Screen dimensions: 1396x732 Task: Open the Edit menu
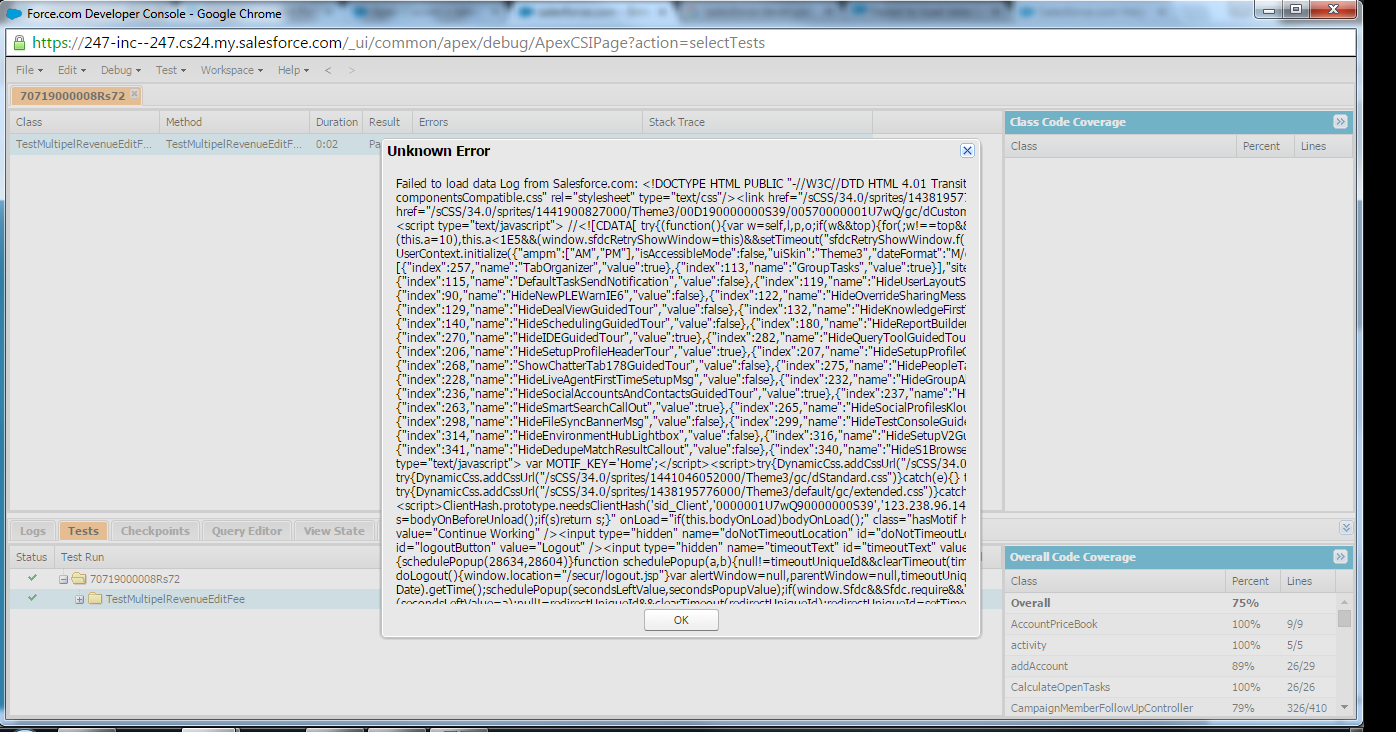pyautogui.click(x=71, y=70)
